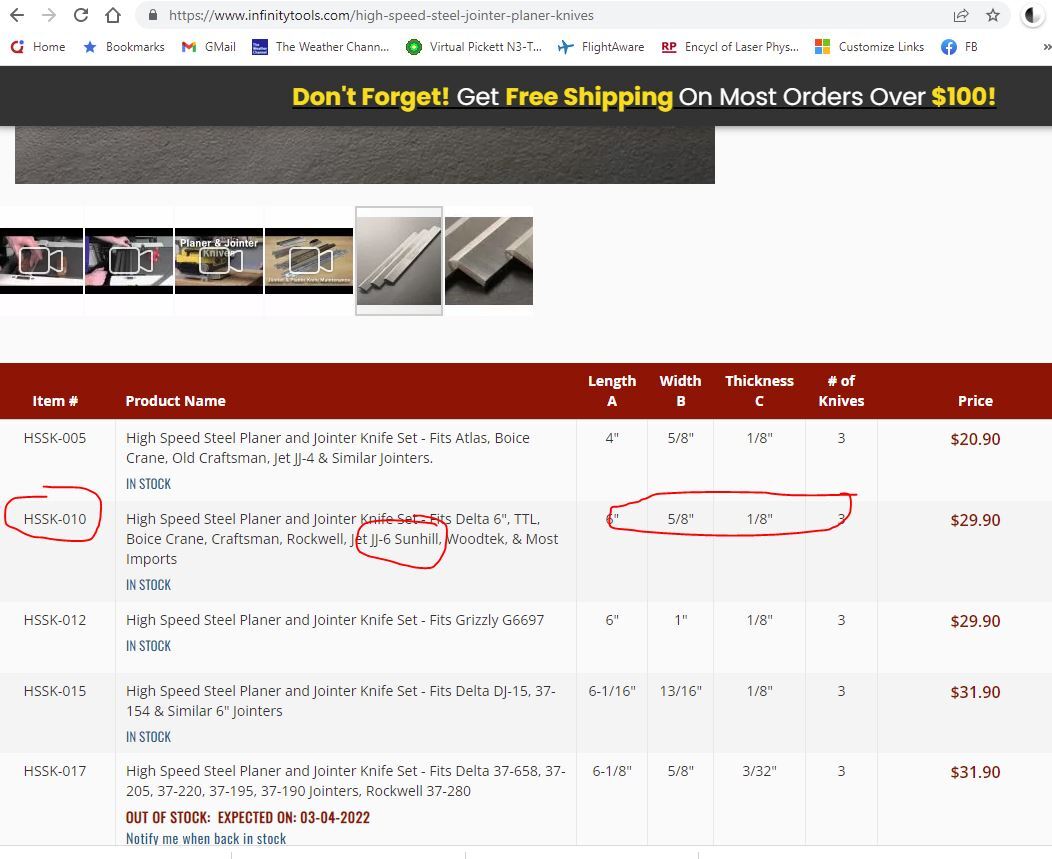The image size is (1052, 859).
Task: Reload the page with the refresh icon
Action: (x=81, y=15)
